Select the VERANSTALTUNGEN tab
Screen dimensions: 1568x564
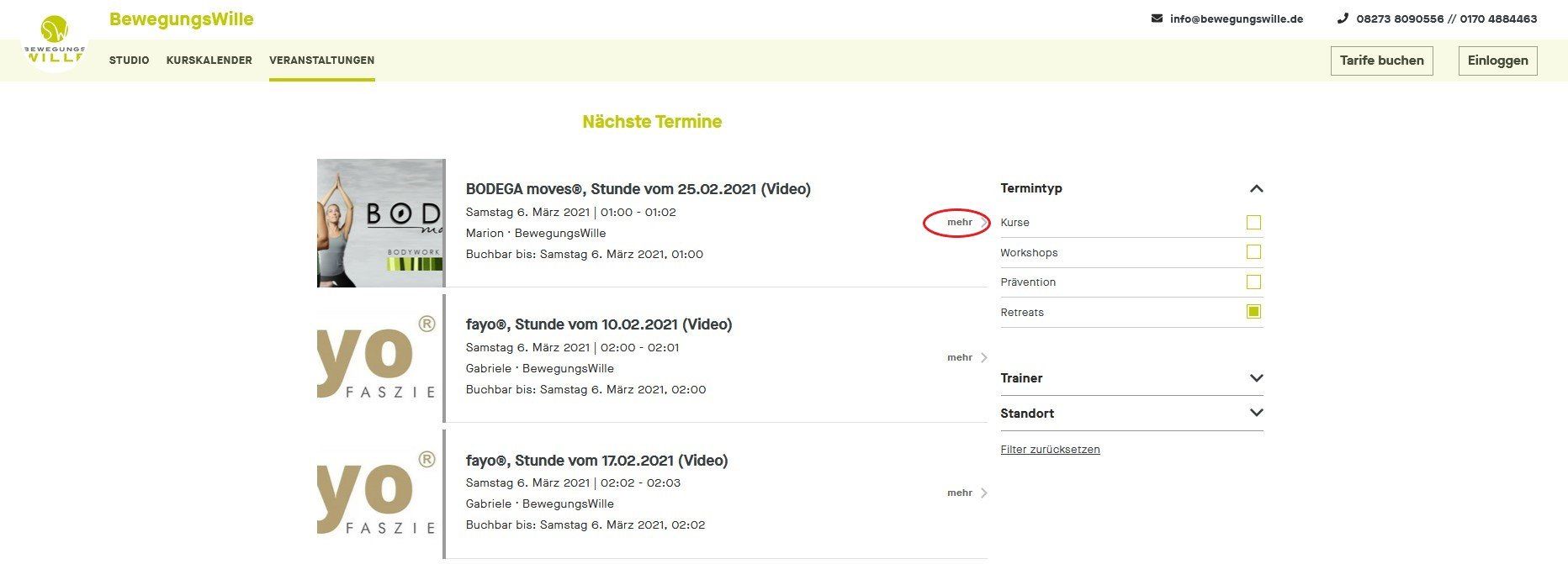click(322, 61)
